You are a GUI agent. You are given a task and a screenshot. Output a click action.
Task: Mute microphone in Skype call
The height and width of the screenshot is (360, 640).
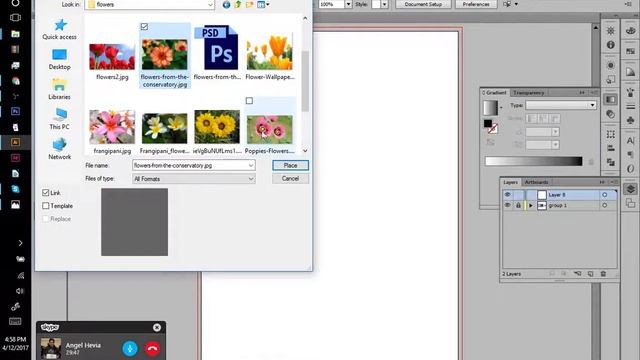[130, 349]
